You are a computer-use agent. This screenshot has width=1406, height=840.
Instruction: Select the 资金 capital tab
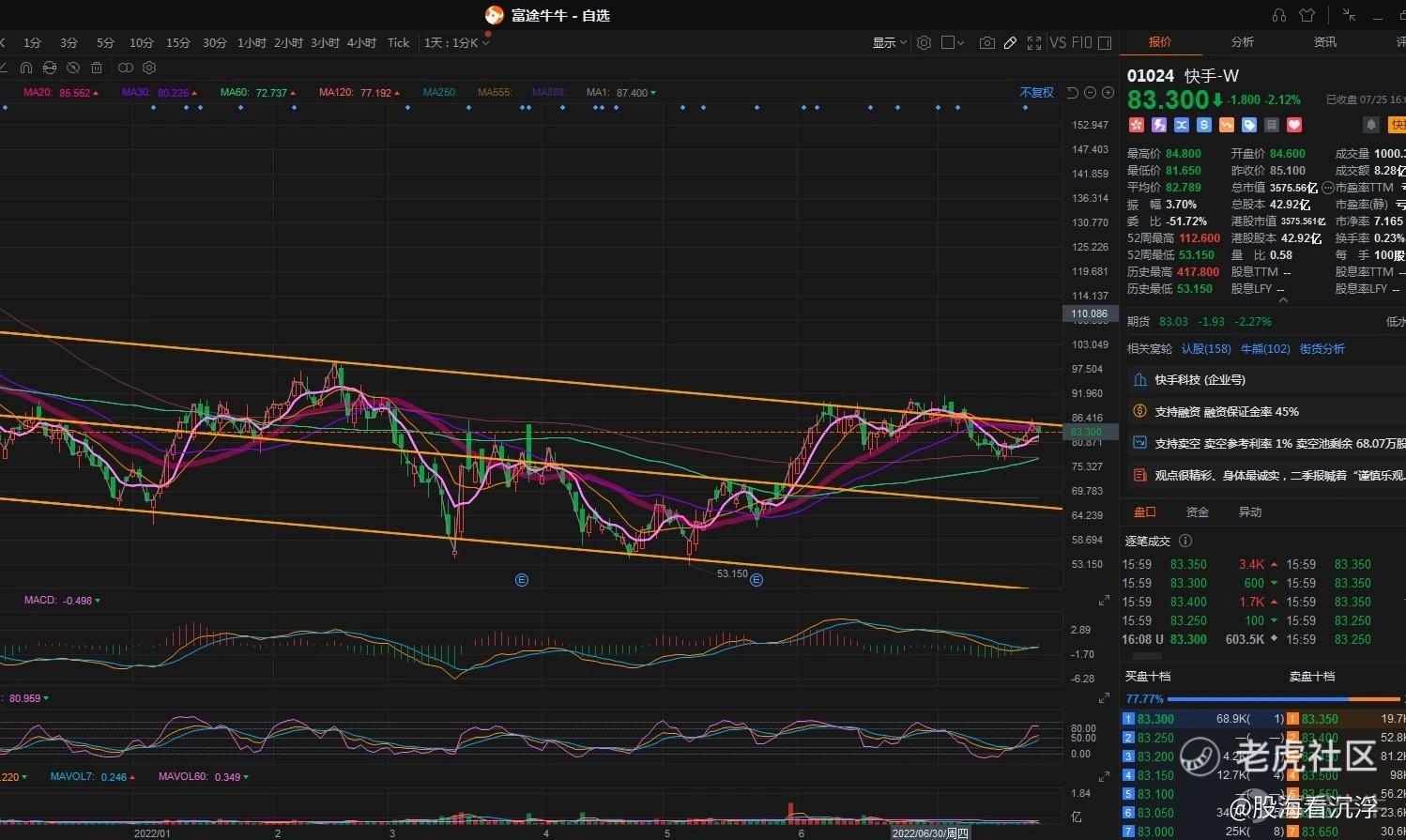pos(1198,512)
